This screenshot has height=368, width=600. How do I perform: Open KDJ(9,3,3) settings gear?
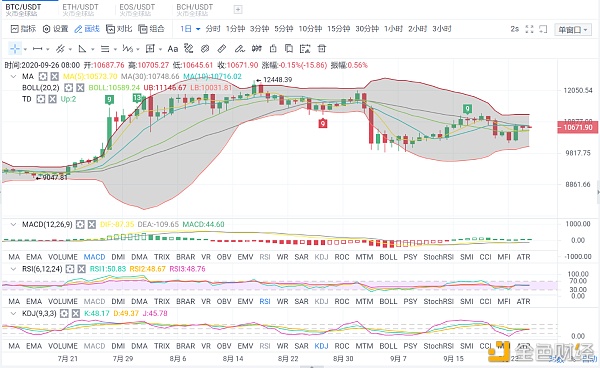pos(64,314)
